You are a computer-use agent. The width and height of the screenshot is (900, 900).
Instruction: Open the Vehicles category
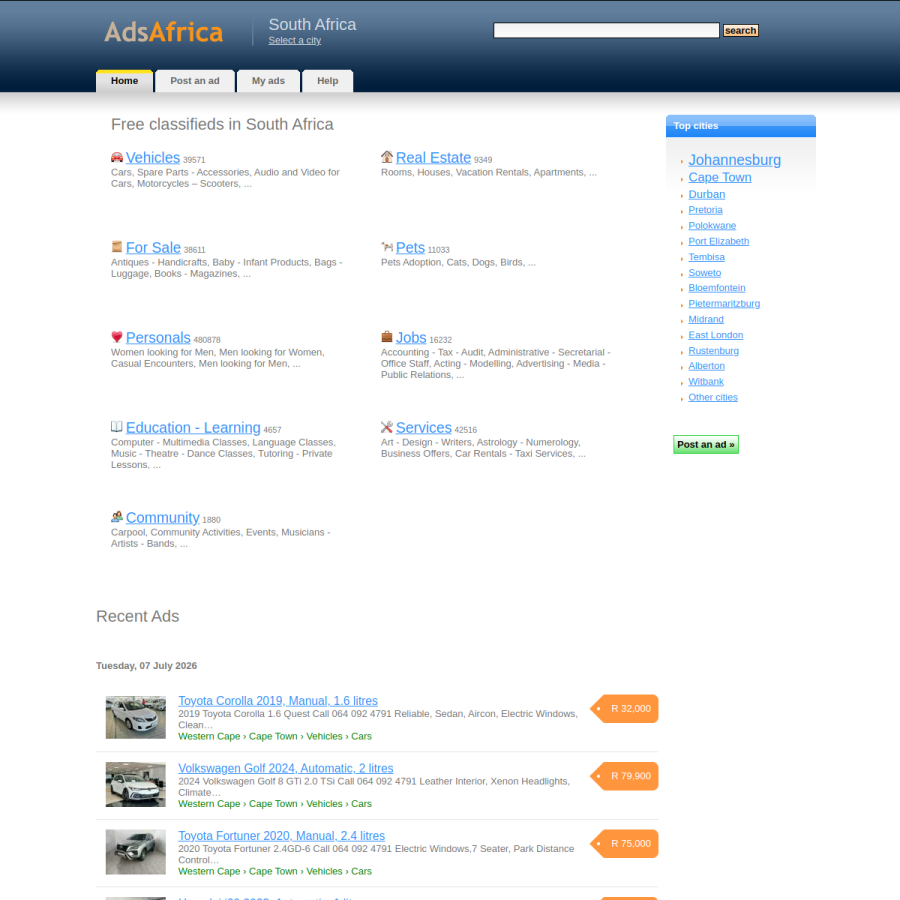[x=153, y=158]
